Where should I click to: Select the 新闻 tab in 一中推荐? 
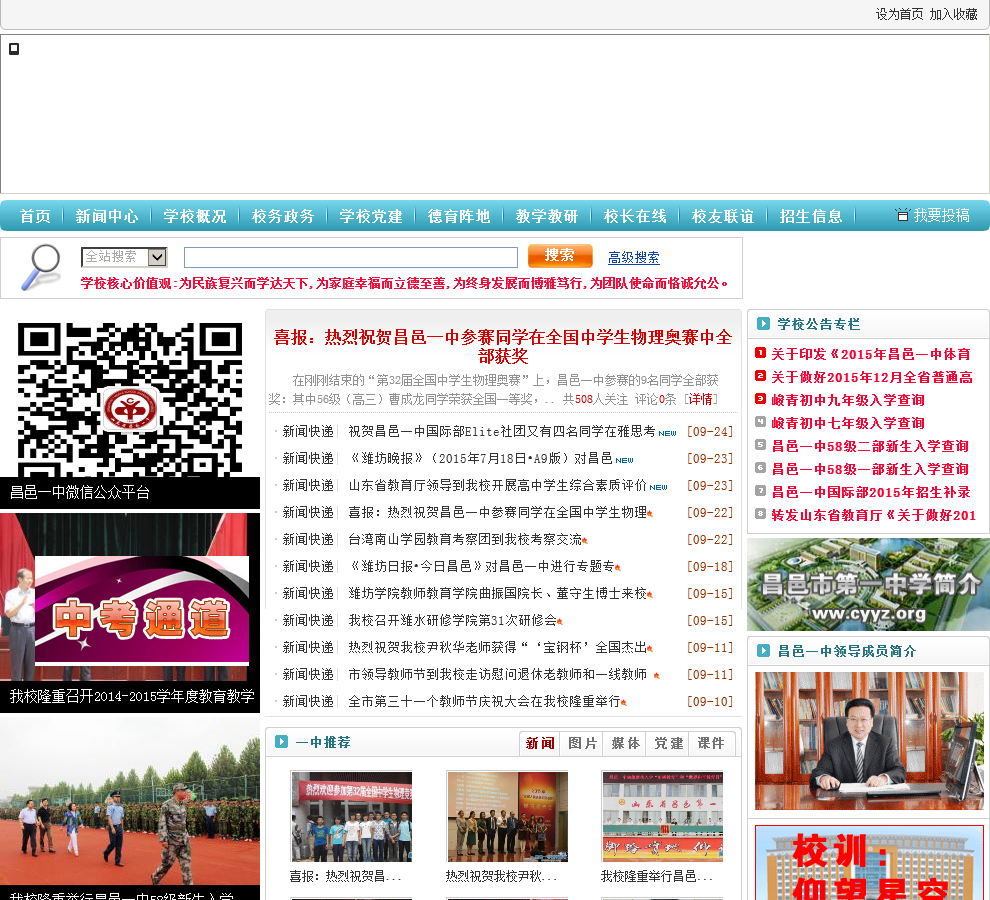(540, 743)
